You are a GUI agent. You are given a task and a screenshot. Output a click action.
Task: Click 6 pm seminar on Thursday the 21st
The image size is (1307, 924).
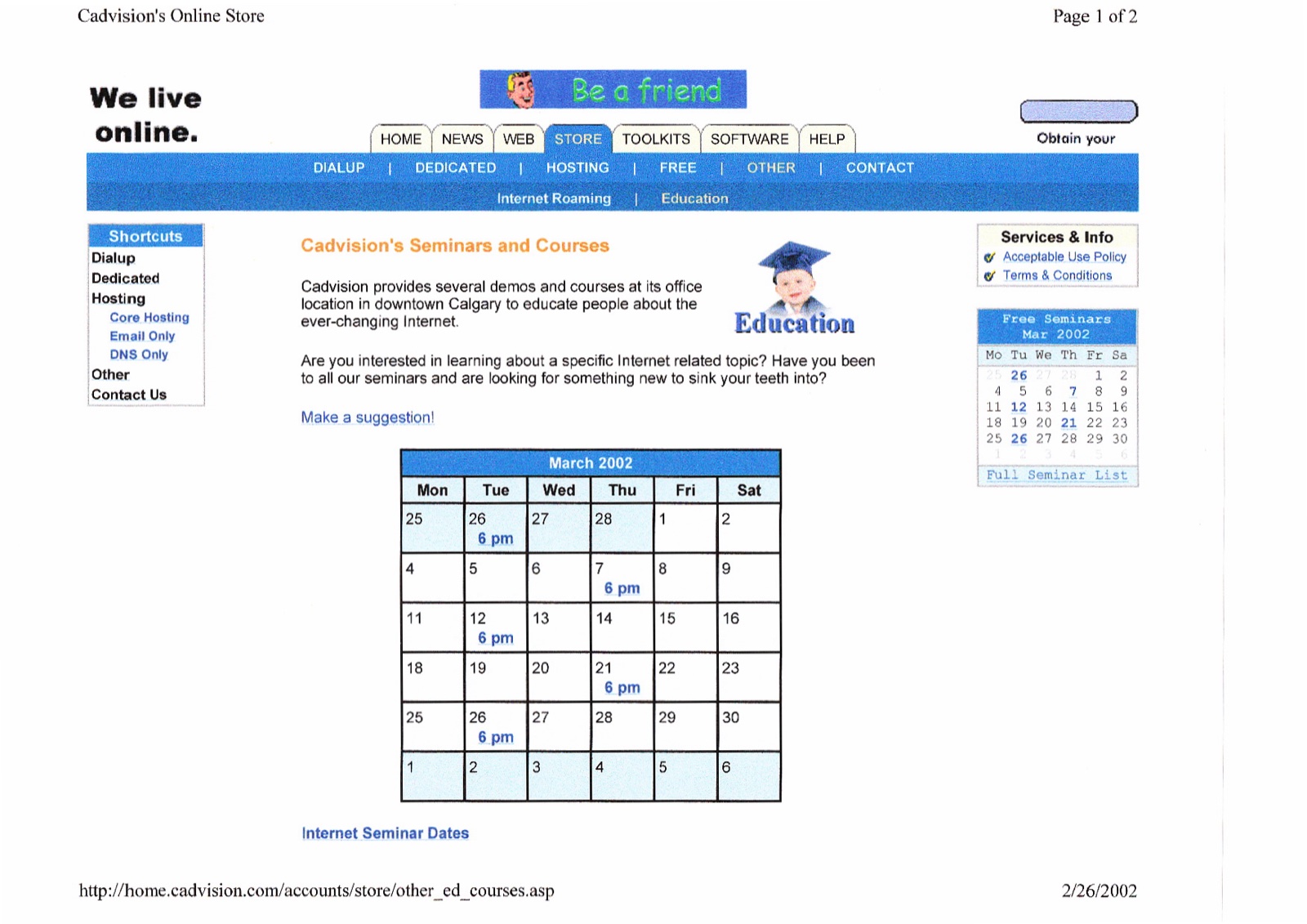(622, 689)
